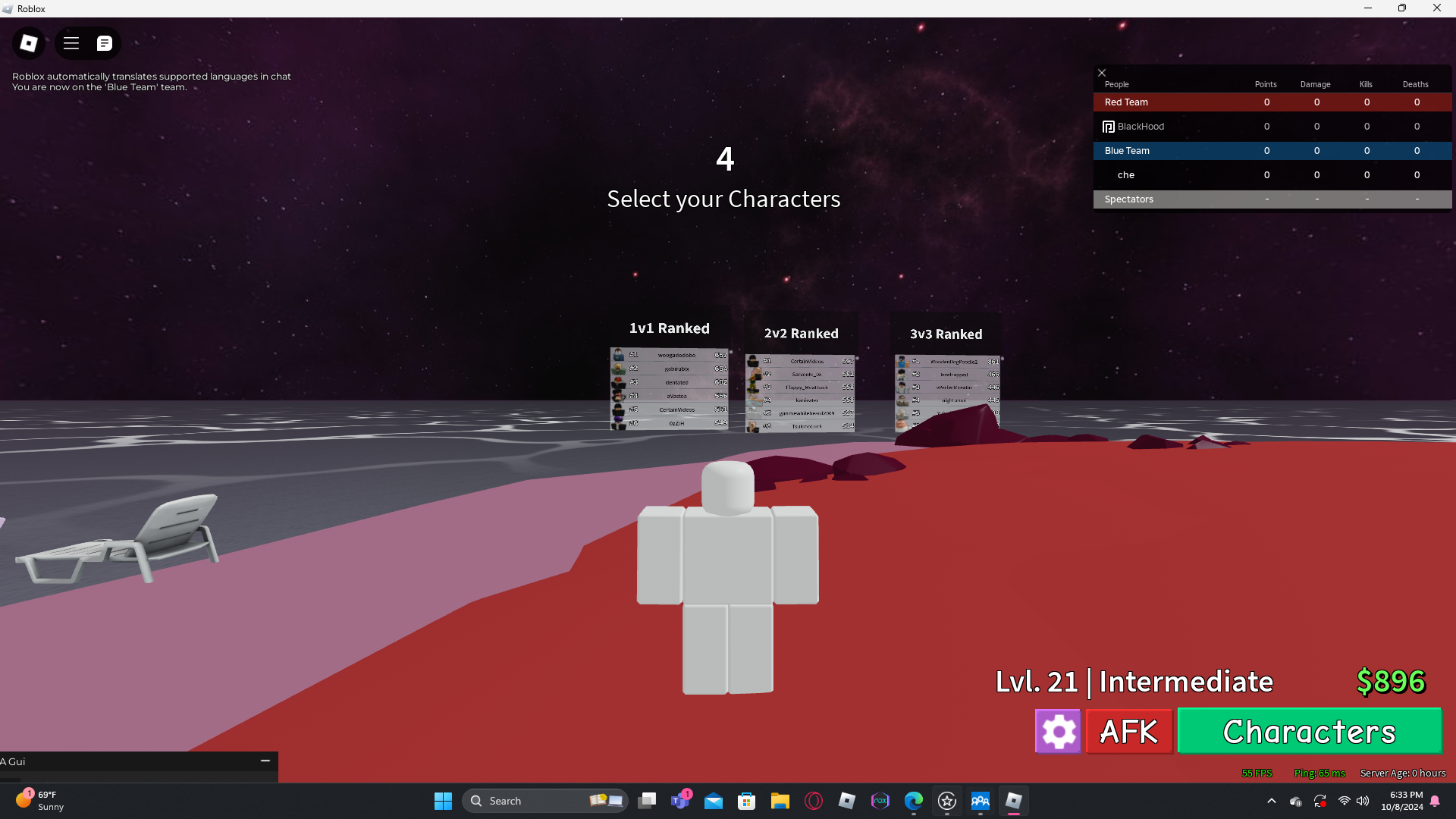The image size is (1456, 819).
Task: Click the green Characters button
Action: 1310,732
